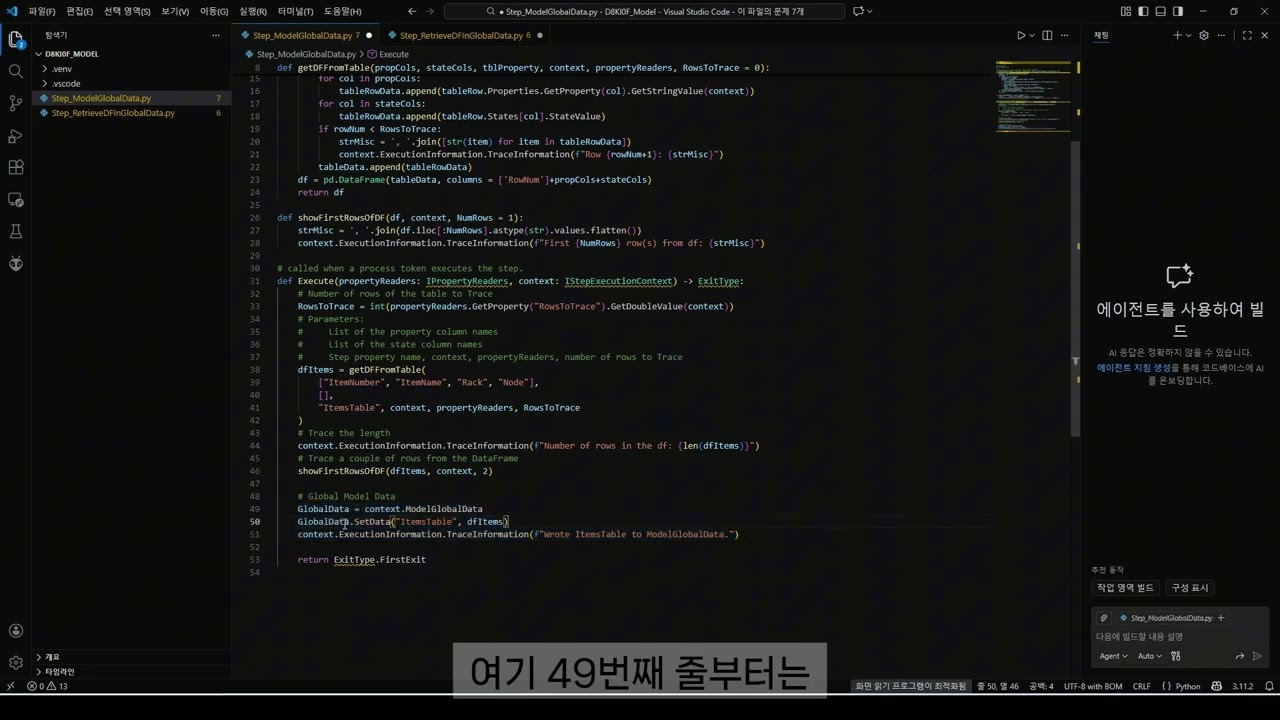Run the Python file with play button
This screenshot has height=720, width=1280.
1020,35
